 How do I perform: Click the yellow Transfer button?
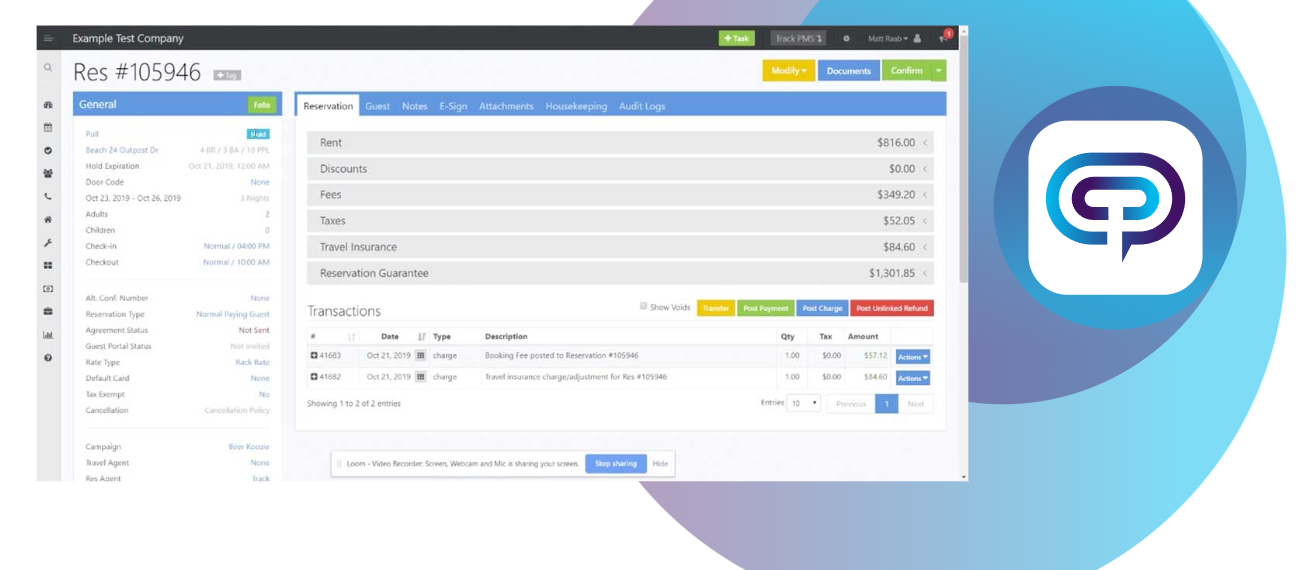click(x=716, y=308)
